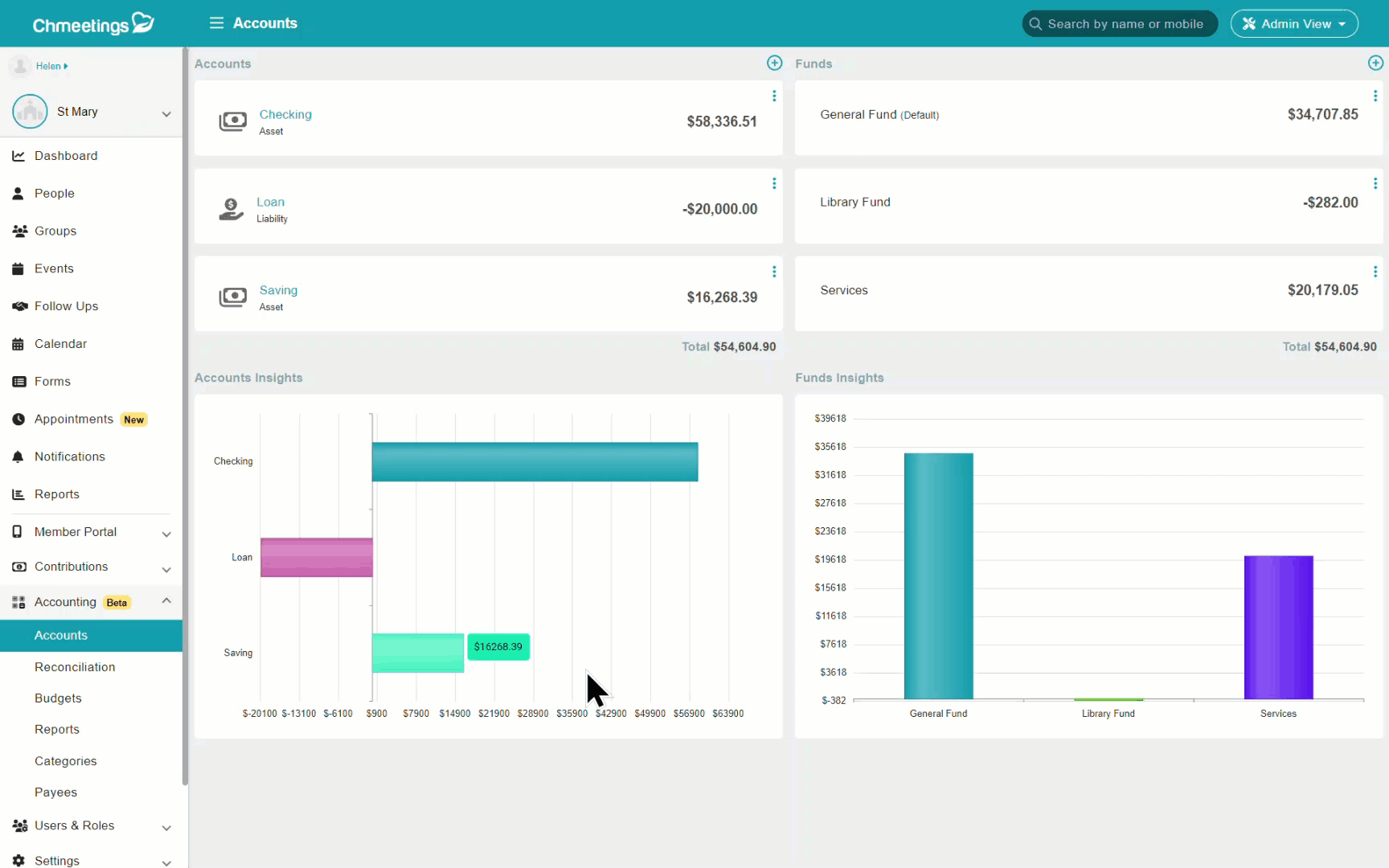Click the Loan hand-with-coin icon
1389x868 pixels.
click(231, 209)
